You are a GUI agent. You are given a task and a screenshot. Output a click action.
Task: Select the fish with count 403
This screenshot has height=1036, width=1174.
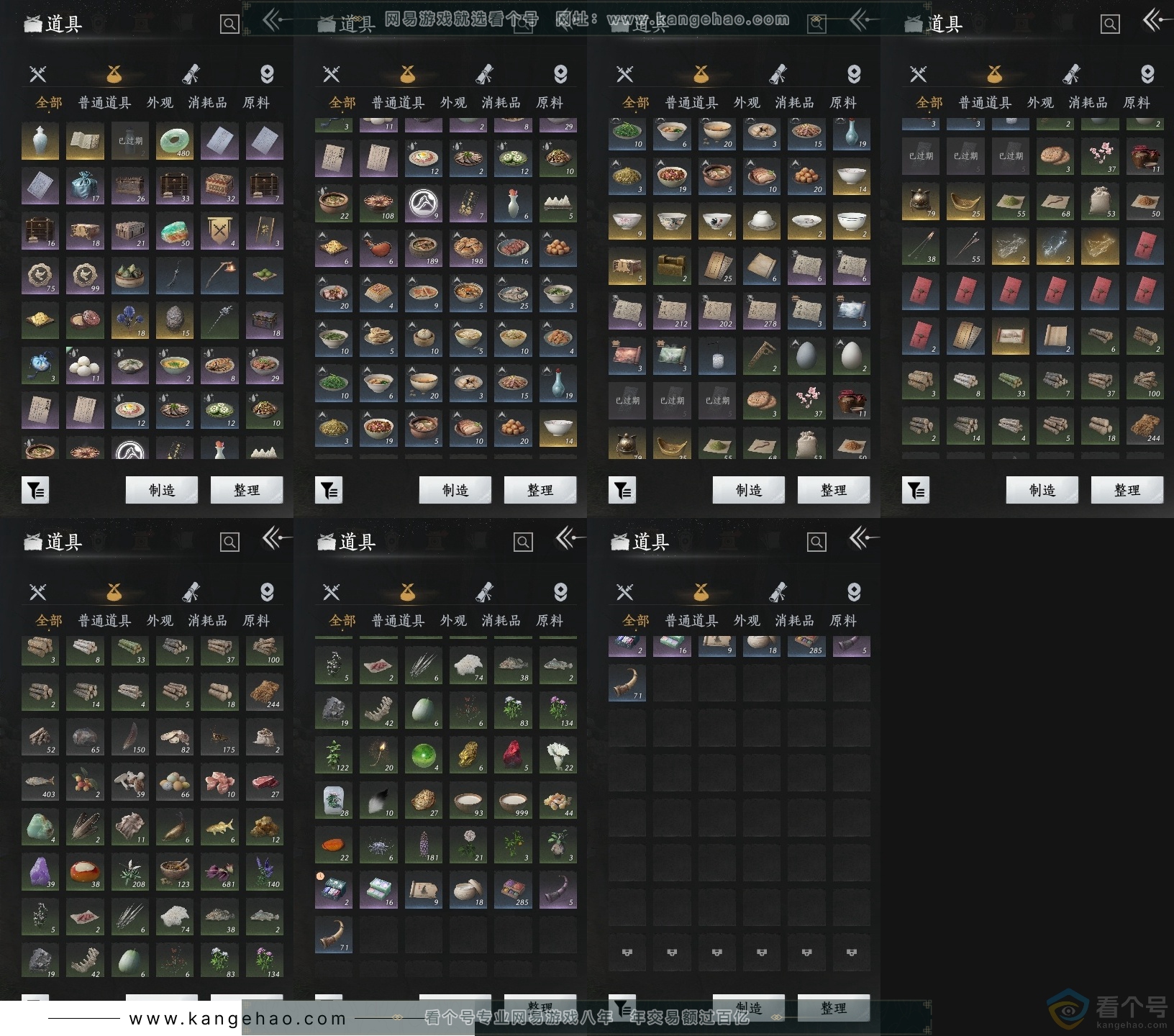[40, 781]
